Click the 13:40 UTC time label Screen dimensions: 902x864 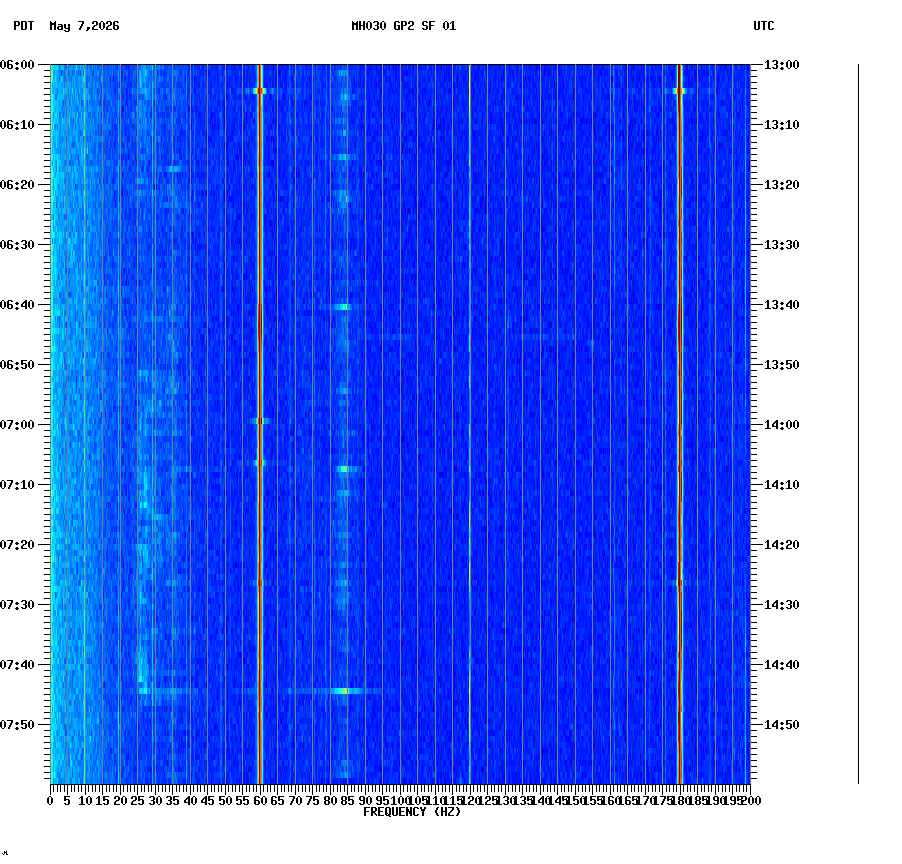tap(782, 305)
